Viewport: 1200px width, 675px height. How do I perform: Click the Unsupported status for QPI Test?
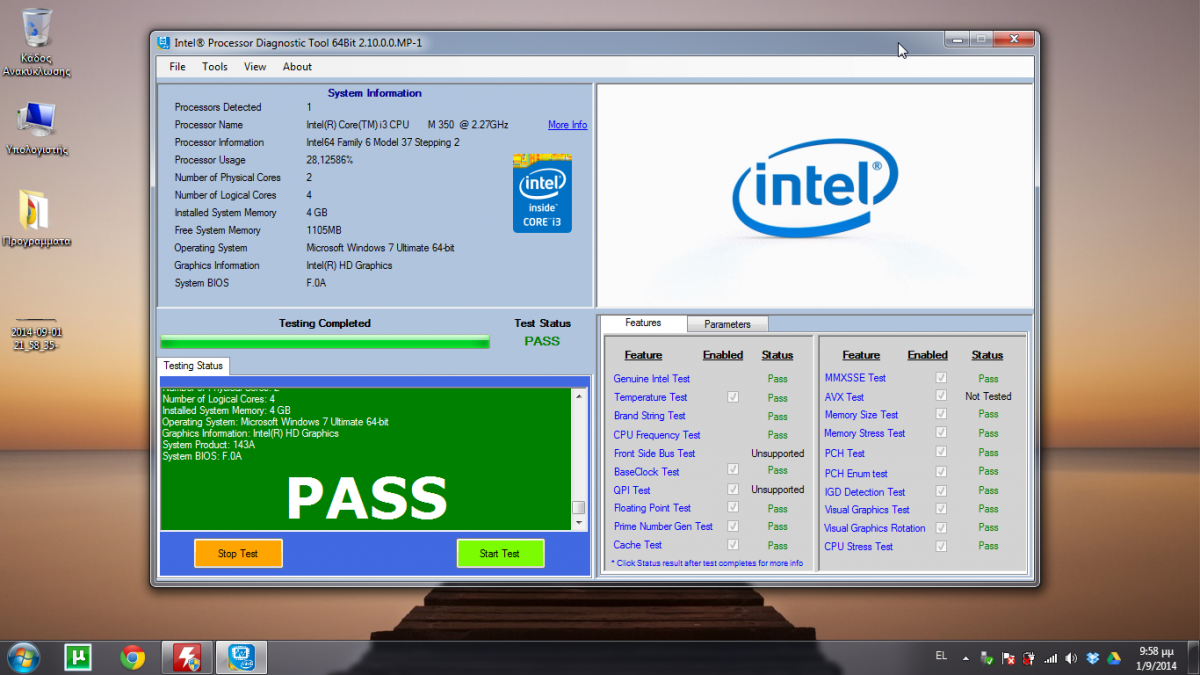[777, 490]
